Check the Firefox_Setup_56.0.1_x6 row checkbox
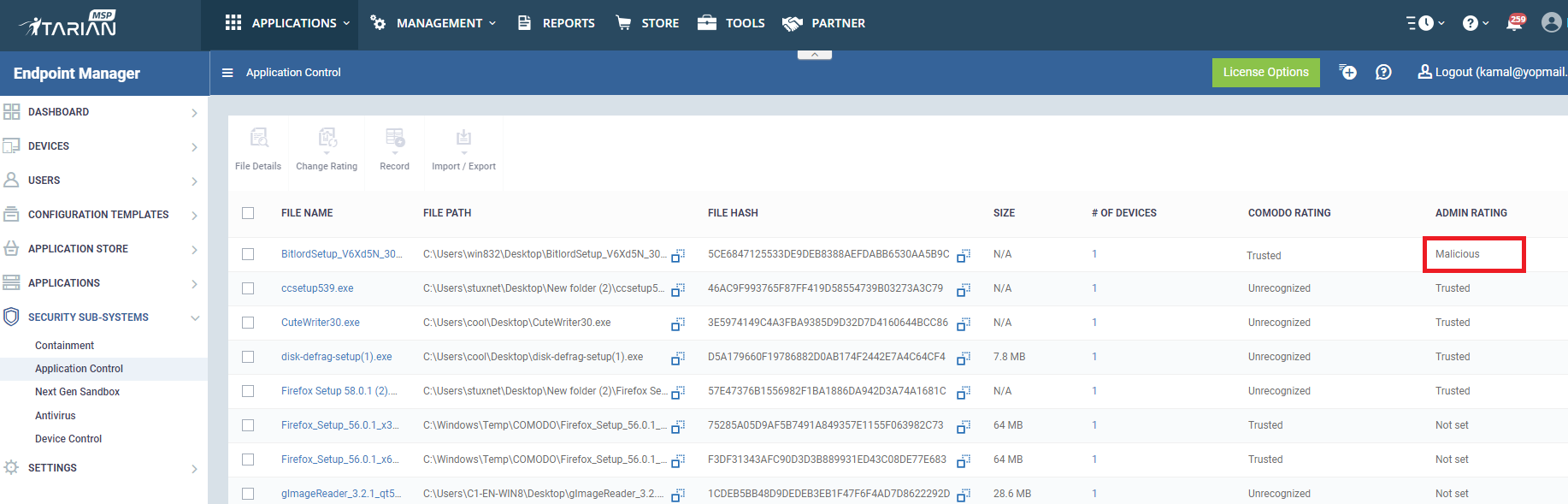Viewport: 1568px width, 504px height. [248, 460]
